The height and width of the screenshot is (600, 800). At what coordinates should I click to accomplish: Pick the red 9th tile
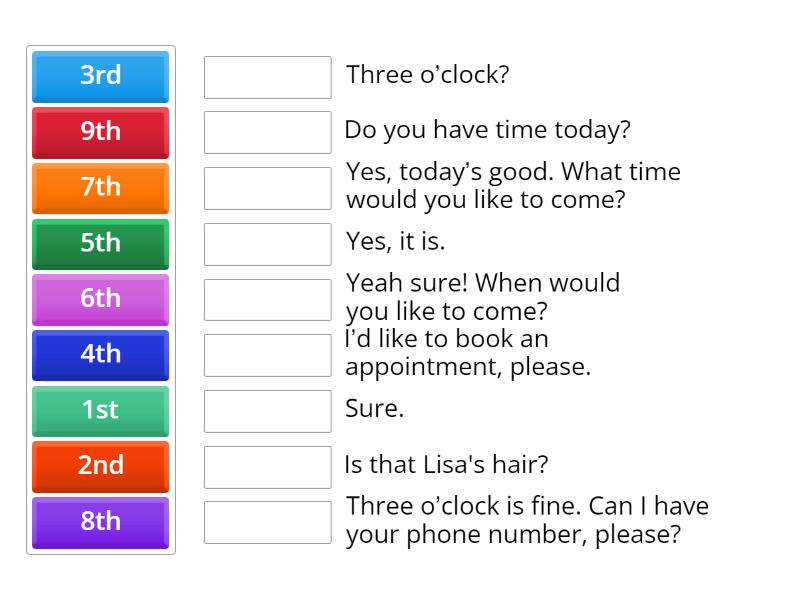pyautogui.click(x=100, y=132)
